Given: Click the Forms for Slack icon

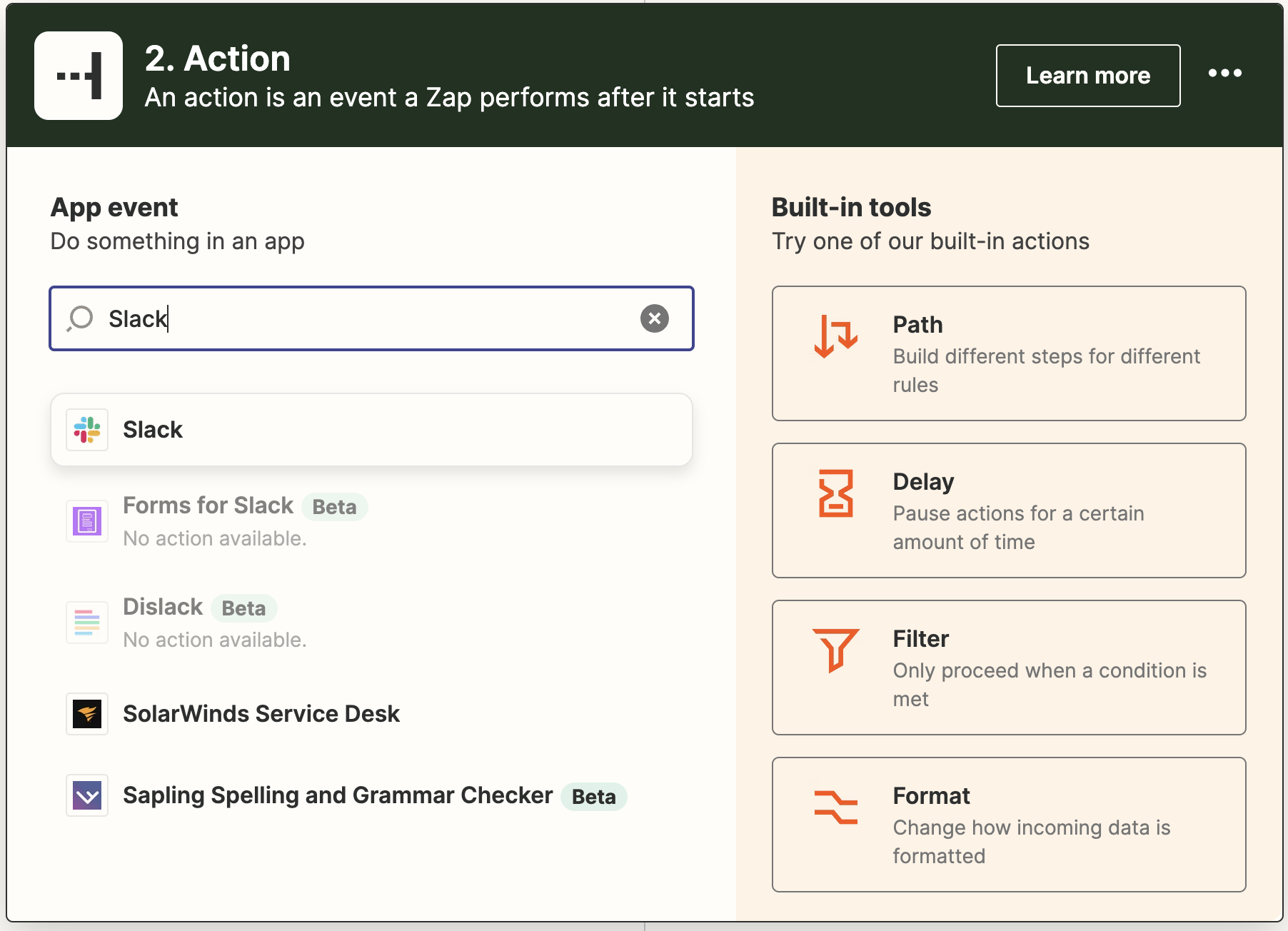Looking at the screenshot, I should coord(87,521).
